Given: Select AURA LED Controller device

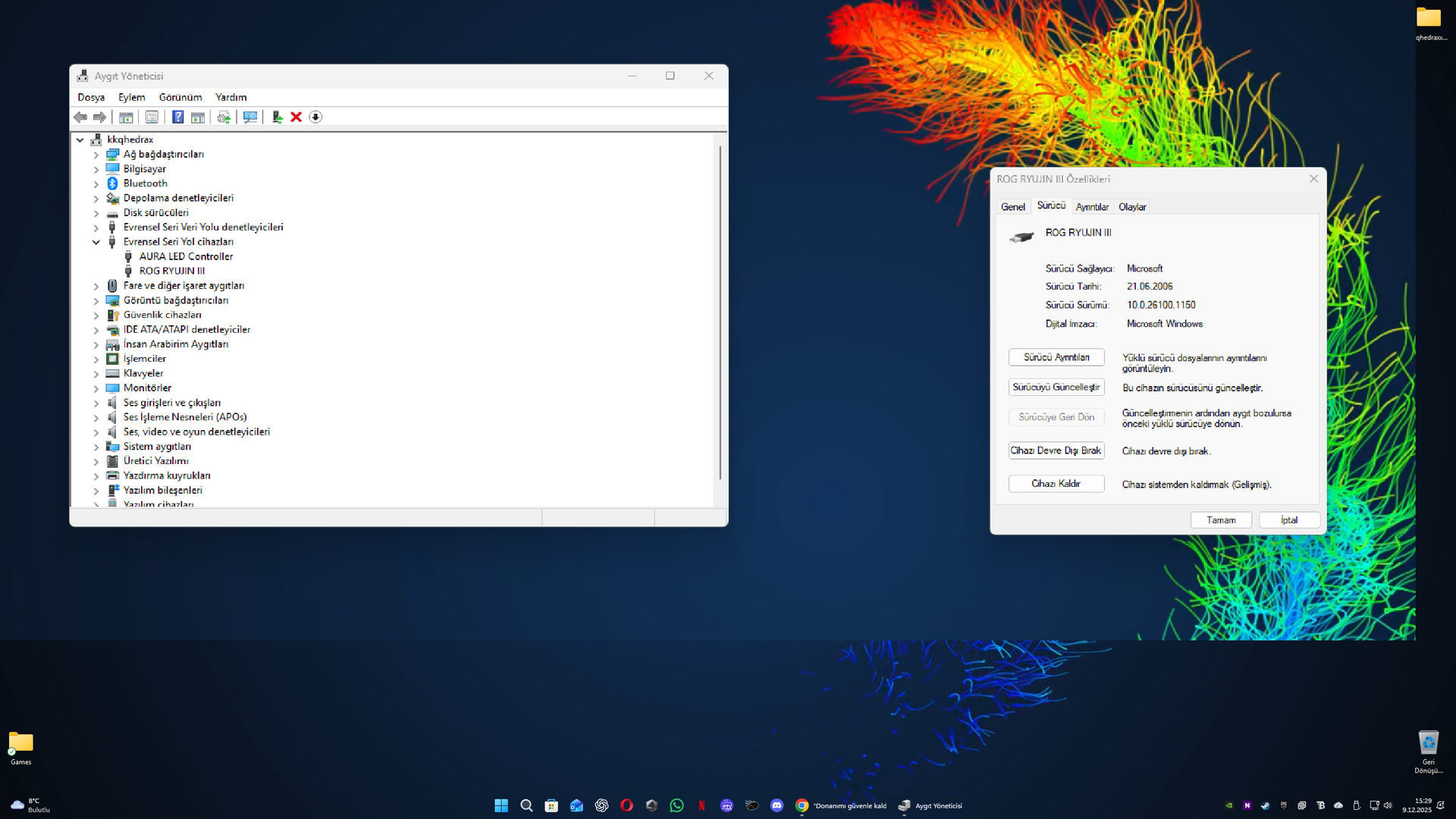Looking at the screenshot, I should pos(186,256).
